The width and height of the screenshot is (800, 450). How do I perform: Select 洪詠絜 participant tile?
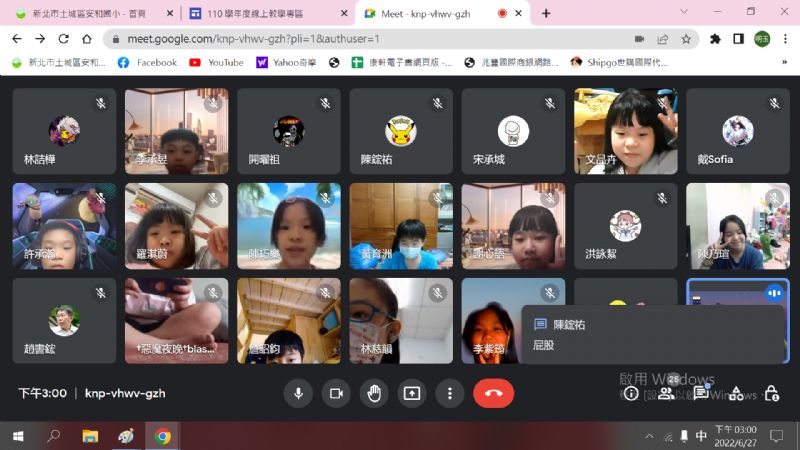point(626,226)
